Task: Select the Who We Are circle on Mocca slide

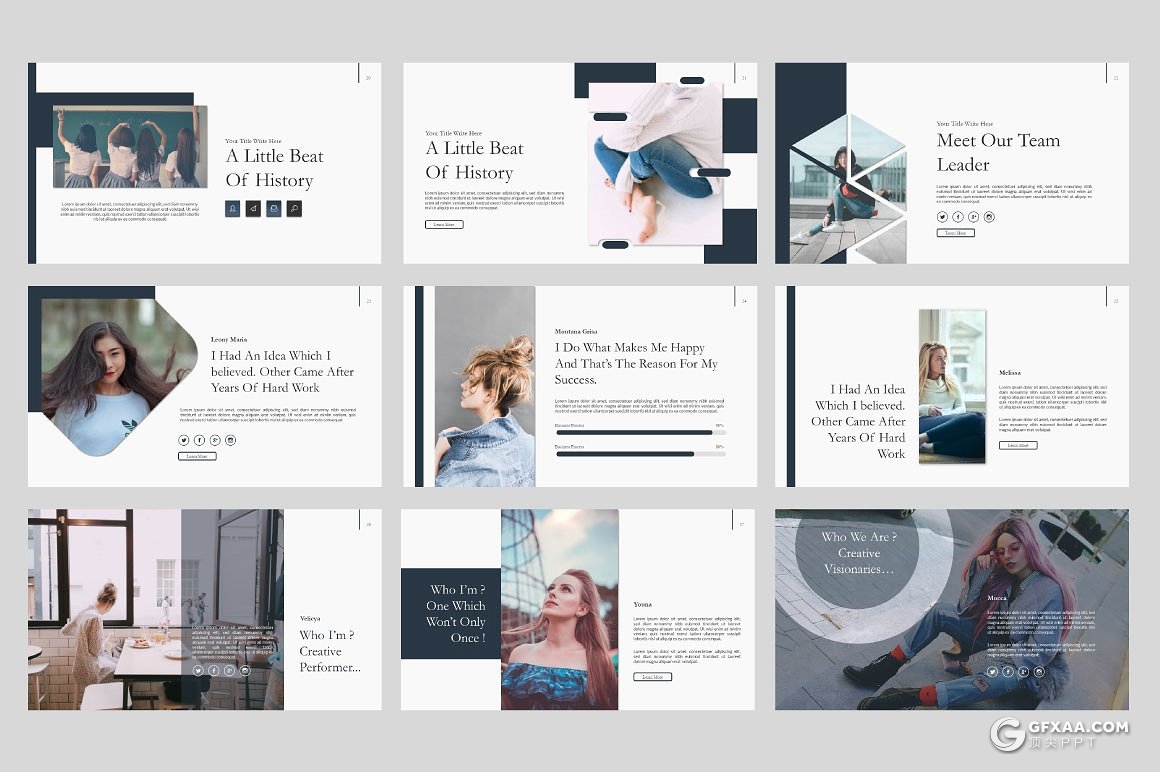Action: [x=858, y=553]
